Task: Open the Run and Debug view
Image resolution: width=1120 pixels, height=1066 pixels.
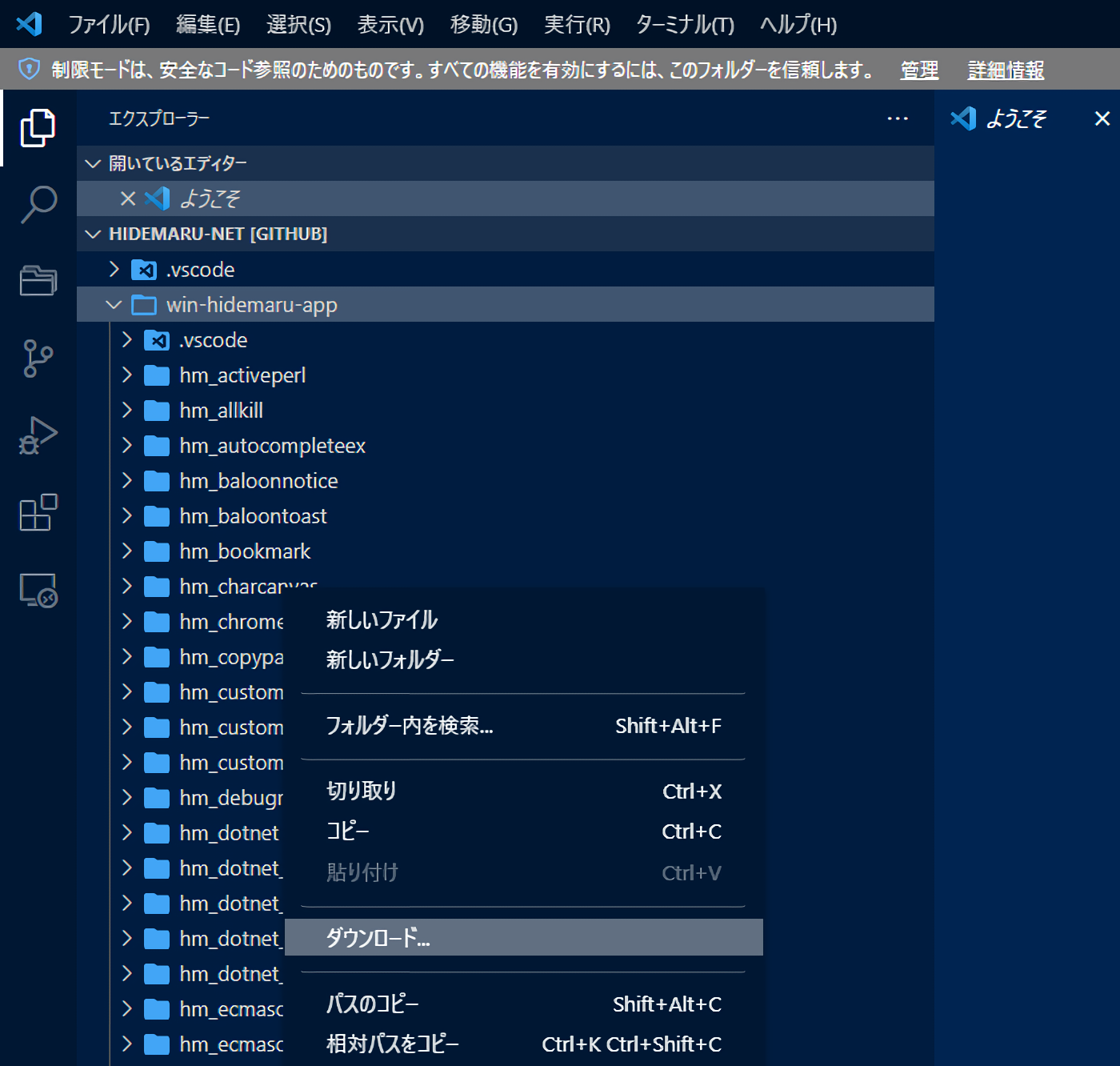Action: [x=38, y=435]
